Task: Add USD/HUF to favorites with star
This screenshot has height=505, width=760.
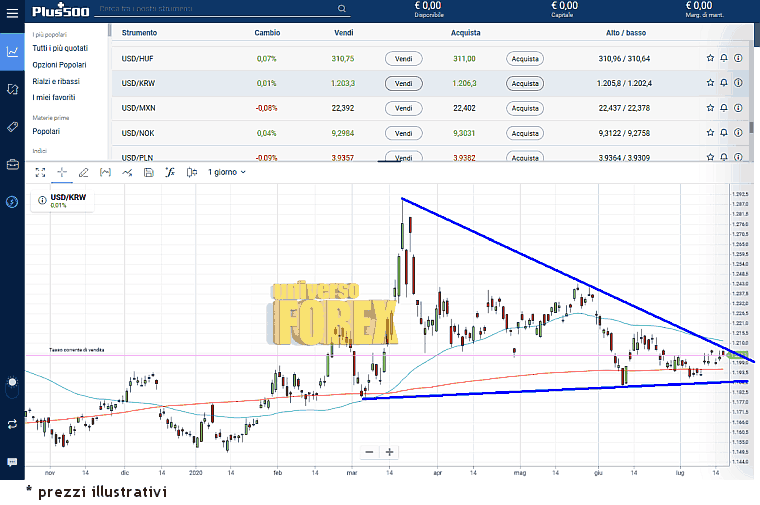Action: pos(710,58)
